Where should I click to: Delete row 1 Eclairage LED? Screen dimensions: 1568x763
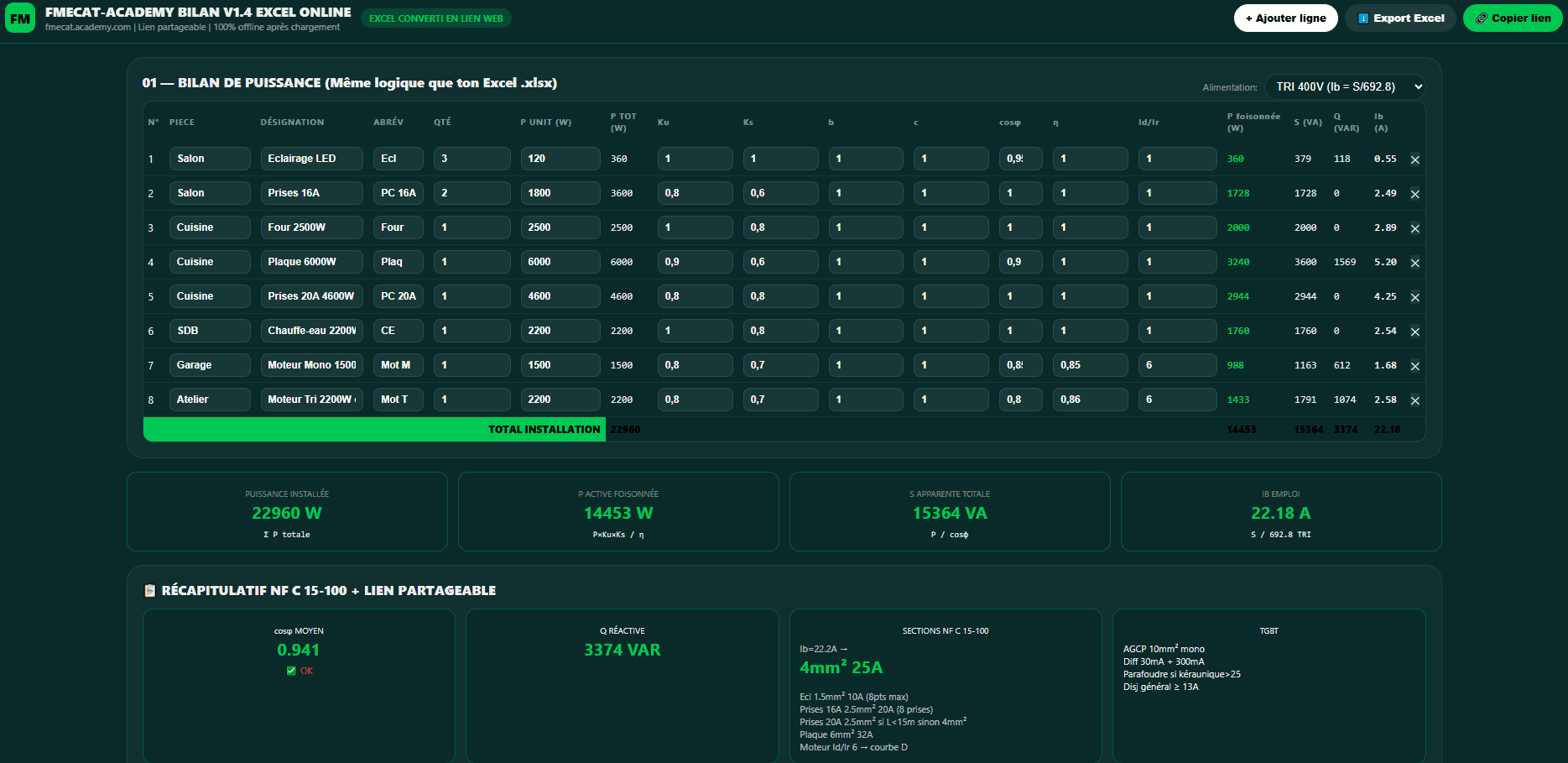tap(1414, 159)
